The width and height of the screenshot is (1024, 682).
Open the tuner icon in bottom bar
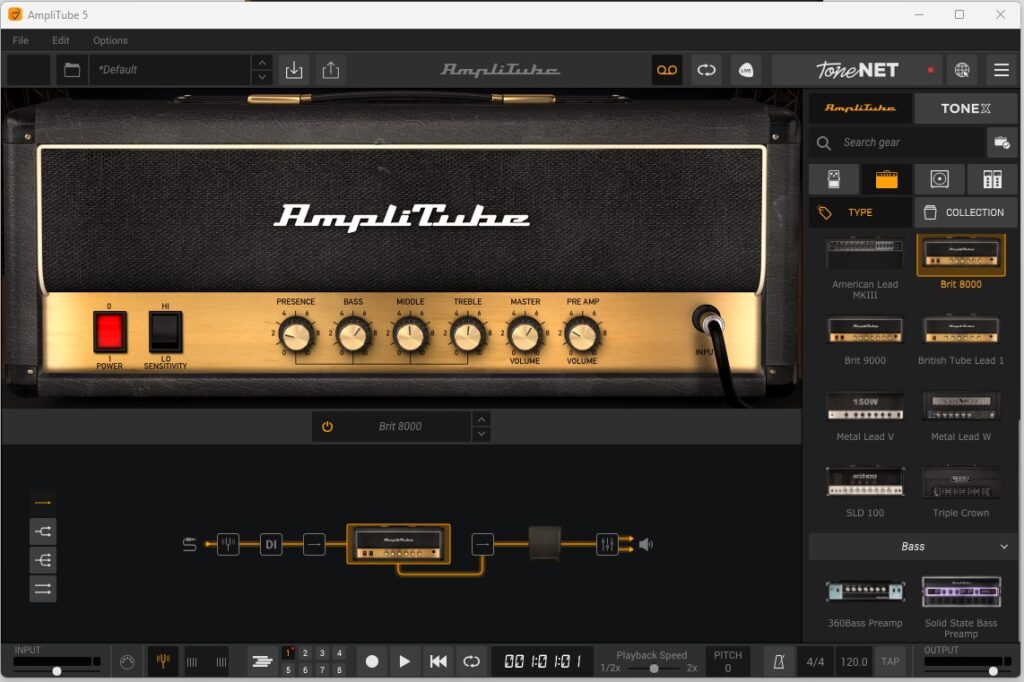click(163, 661)
